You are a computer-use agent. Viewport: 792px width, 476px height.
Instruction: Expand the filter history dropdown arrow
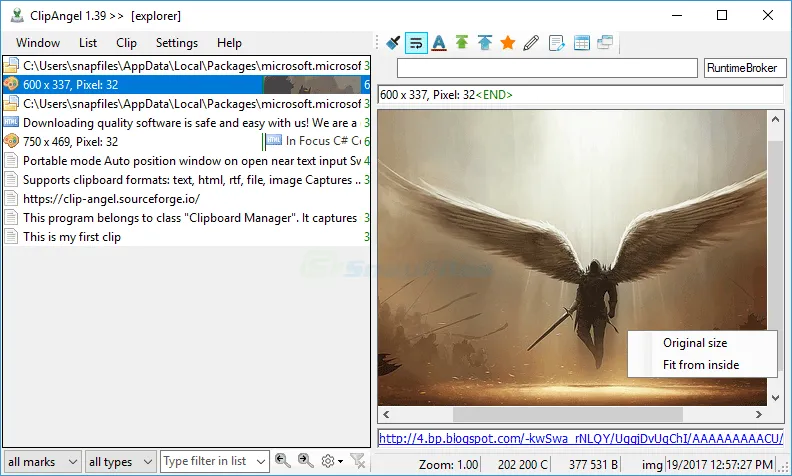[261, 461]
